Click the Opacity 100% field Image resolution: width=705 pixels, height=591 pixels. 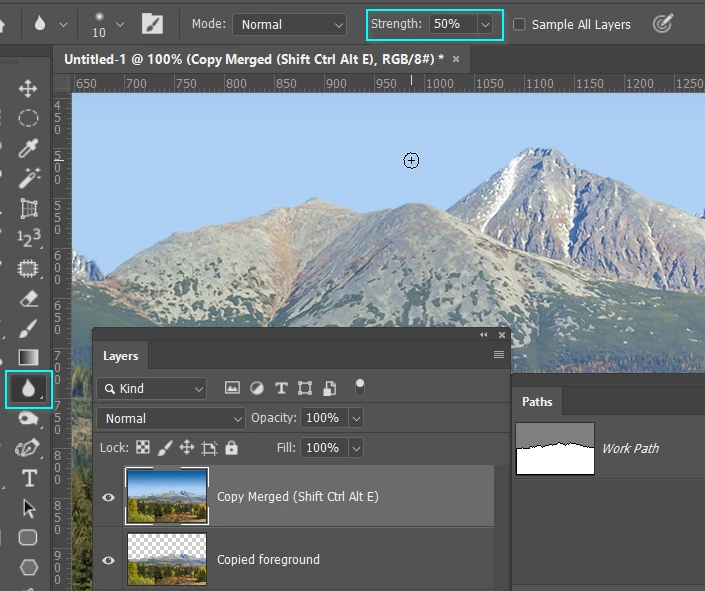[325, 418]
